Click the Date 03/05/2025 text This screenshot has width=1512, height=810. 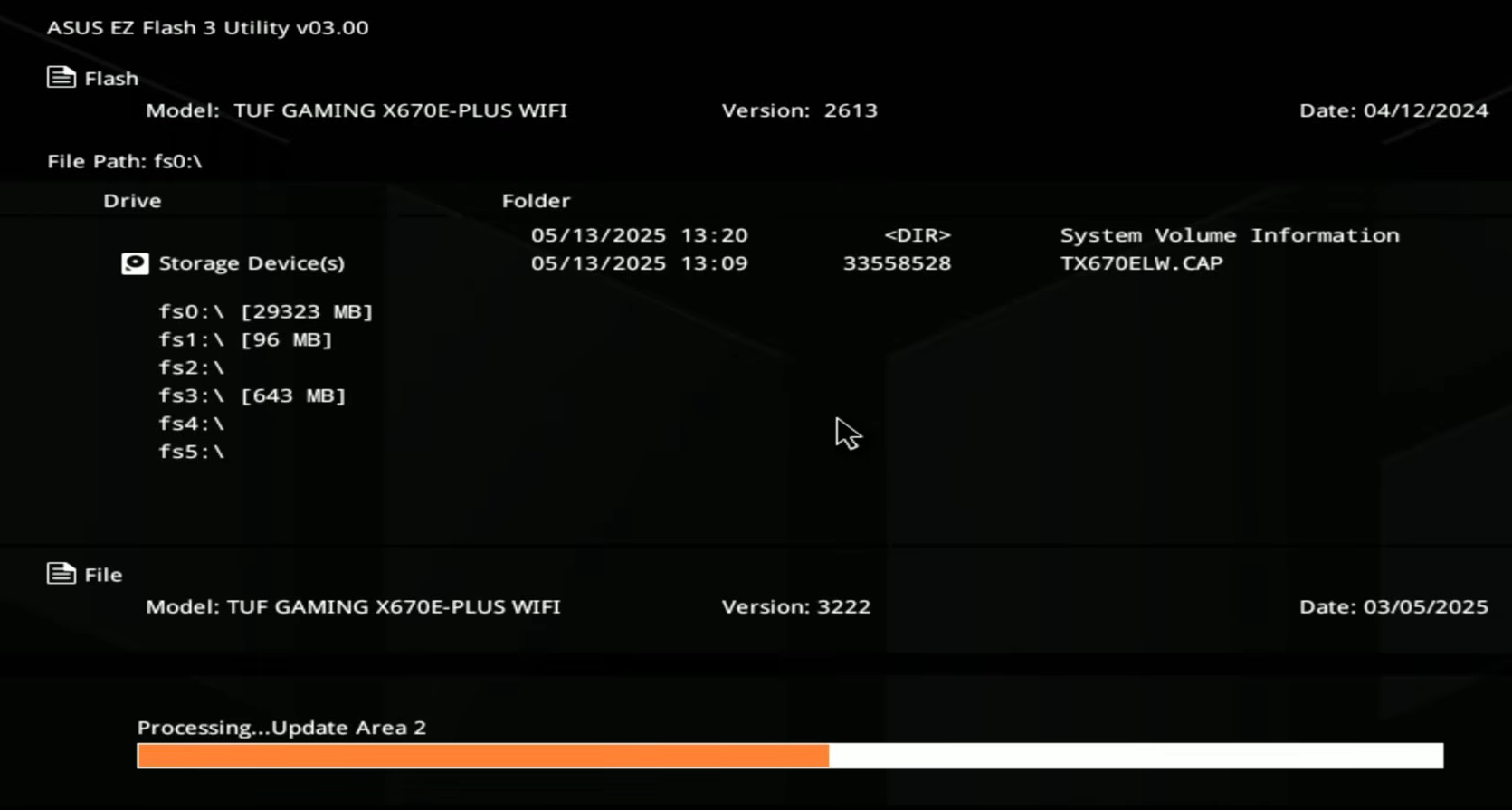(1393, 606)
